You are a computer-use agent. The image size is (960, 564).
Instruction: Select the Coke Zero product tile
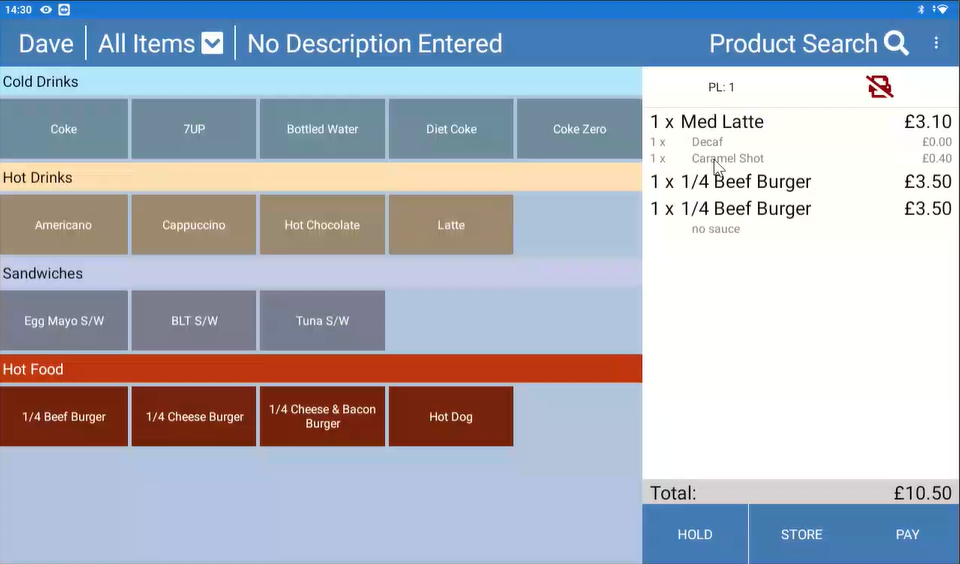(x=579, y=129)
